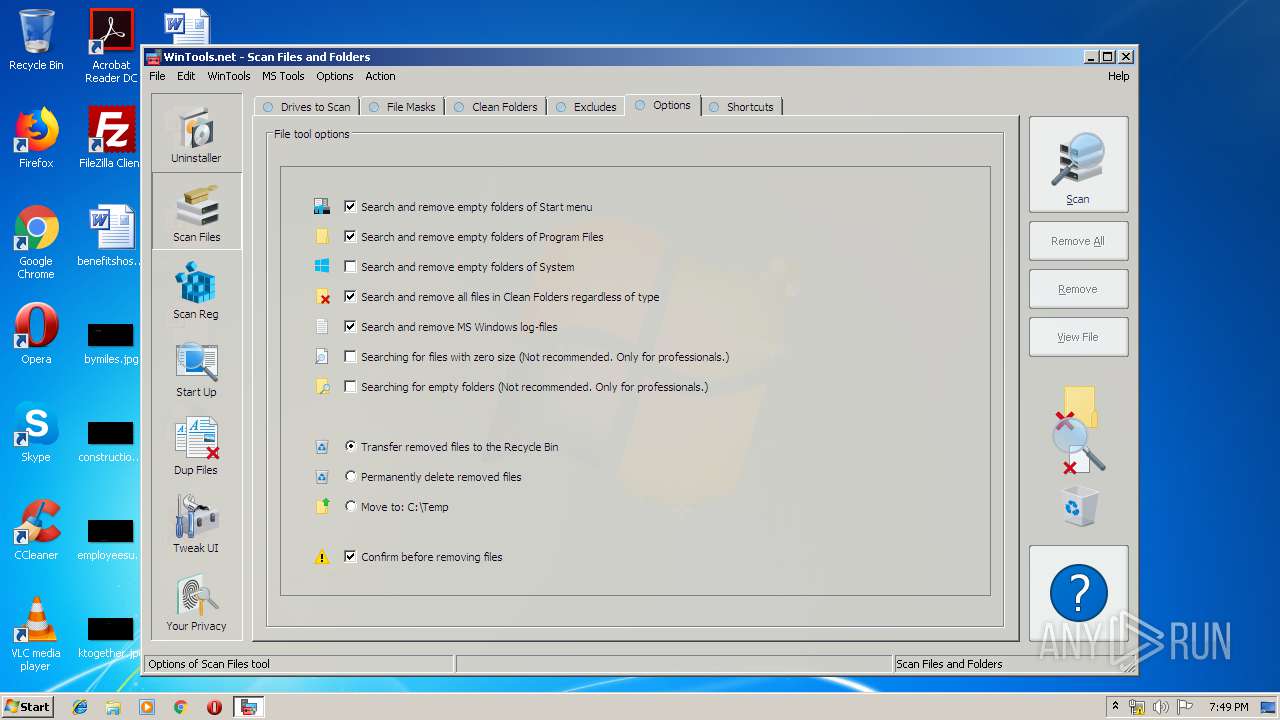
Task: Open the Edit menu
Action: click(186, 76)
